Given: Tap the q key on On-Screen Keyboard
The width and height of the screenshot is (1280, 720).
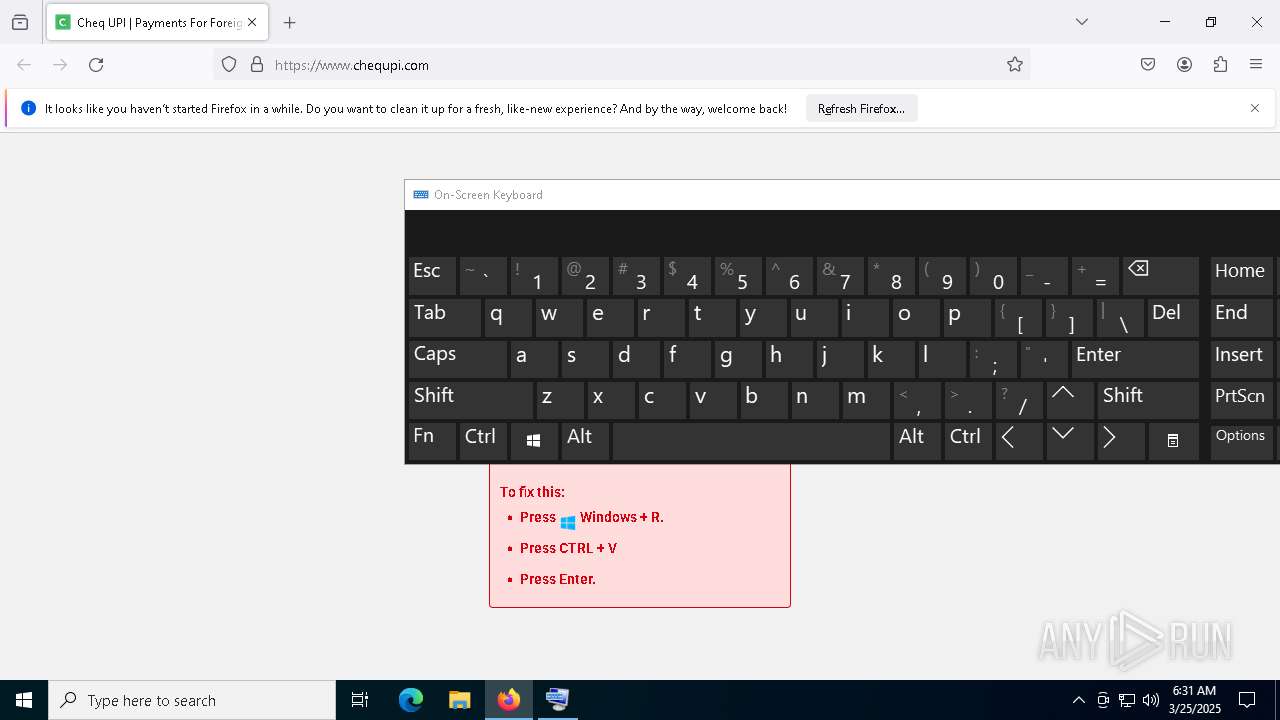Looking at the screenshot, I should click(x=508, y=317).
